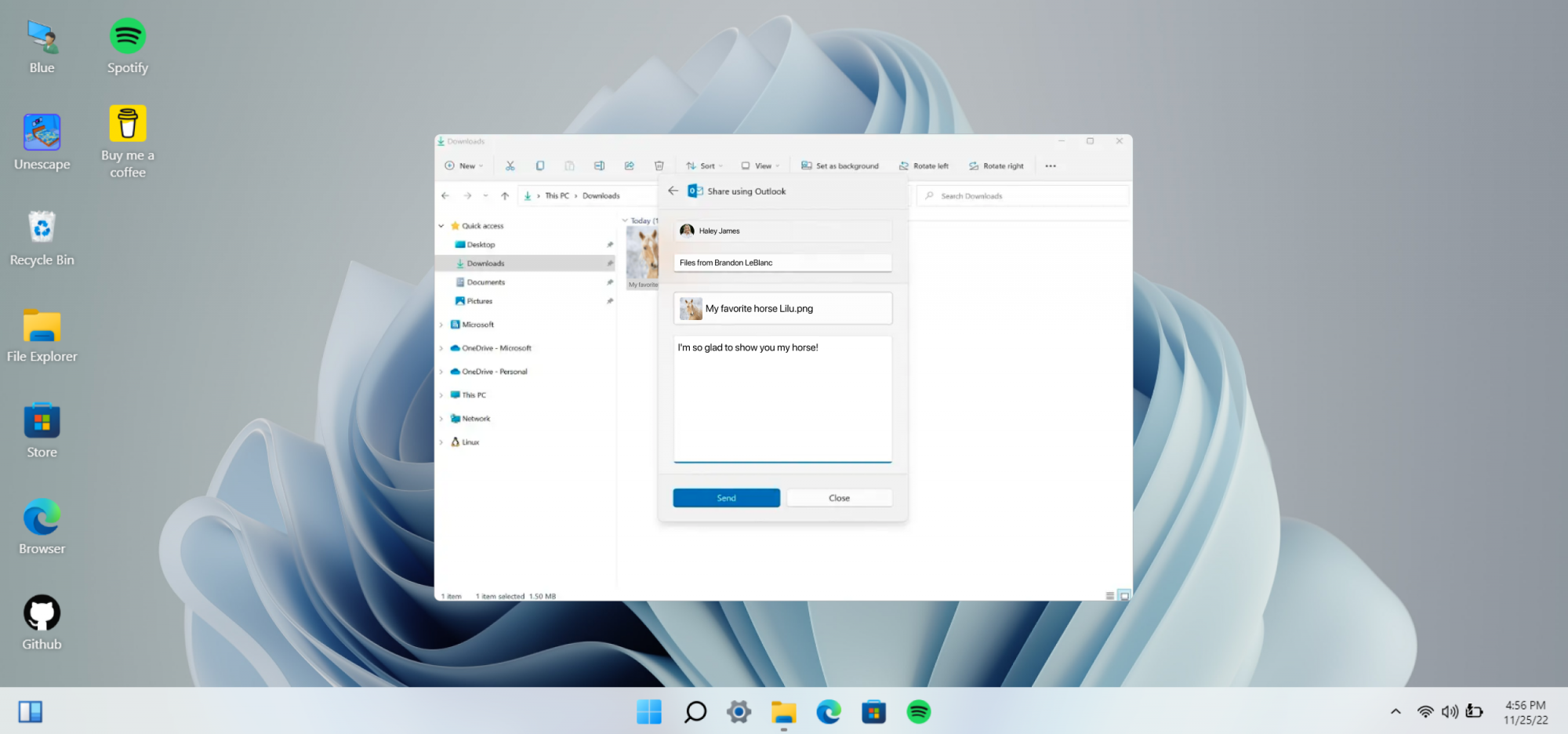This screenshot has width=1568, height=734.
Task: Click Downloads in the address breadcrumb
Action: click(601, 196)
